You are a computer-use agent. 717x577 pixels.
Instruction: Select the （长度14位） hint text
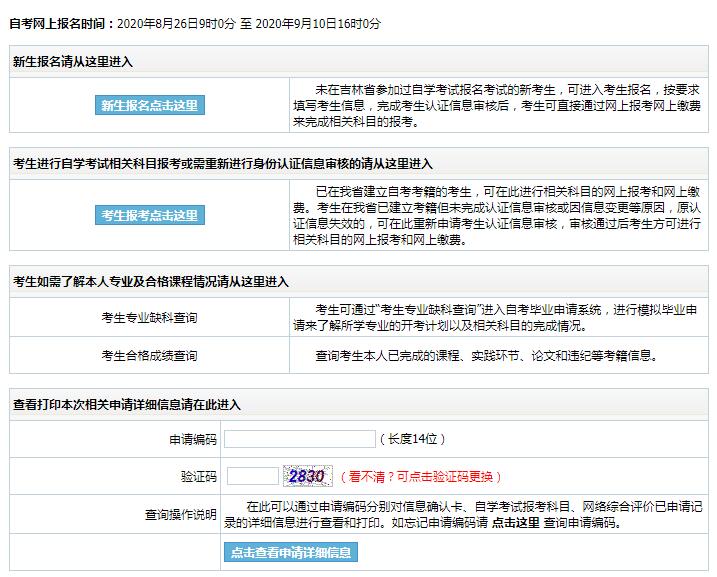(412, 439)
